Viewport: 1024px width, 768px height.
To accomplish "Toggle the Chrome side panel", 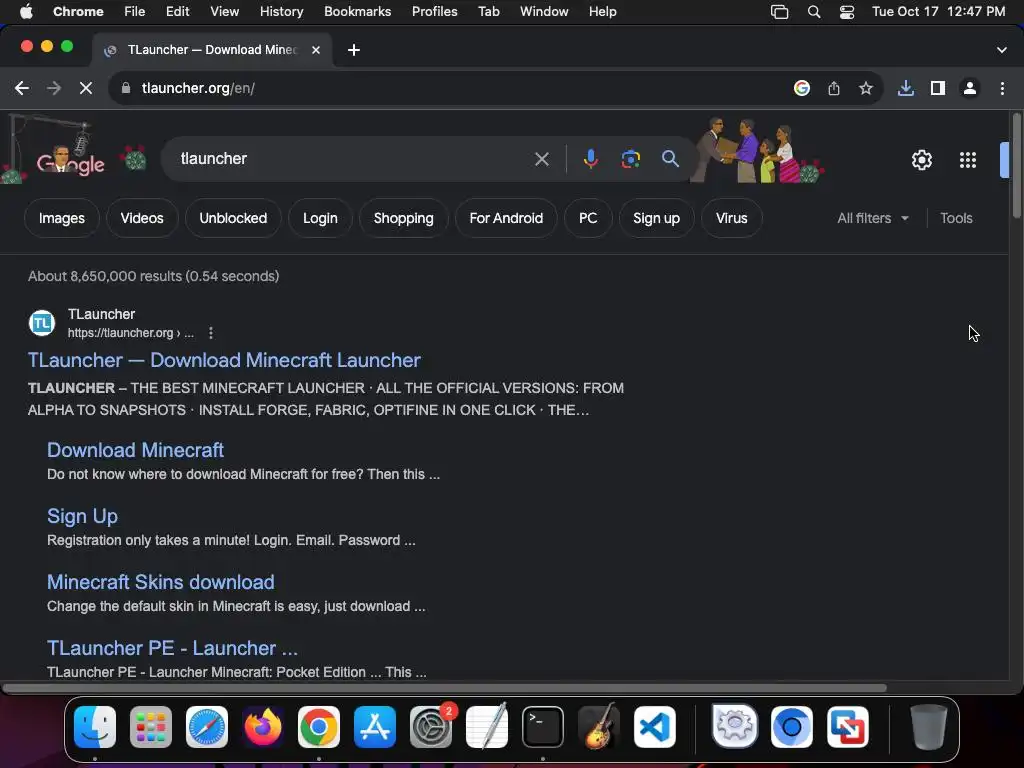I will [x=938, y=88].
